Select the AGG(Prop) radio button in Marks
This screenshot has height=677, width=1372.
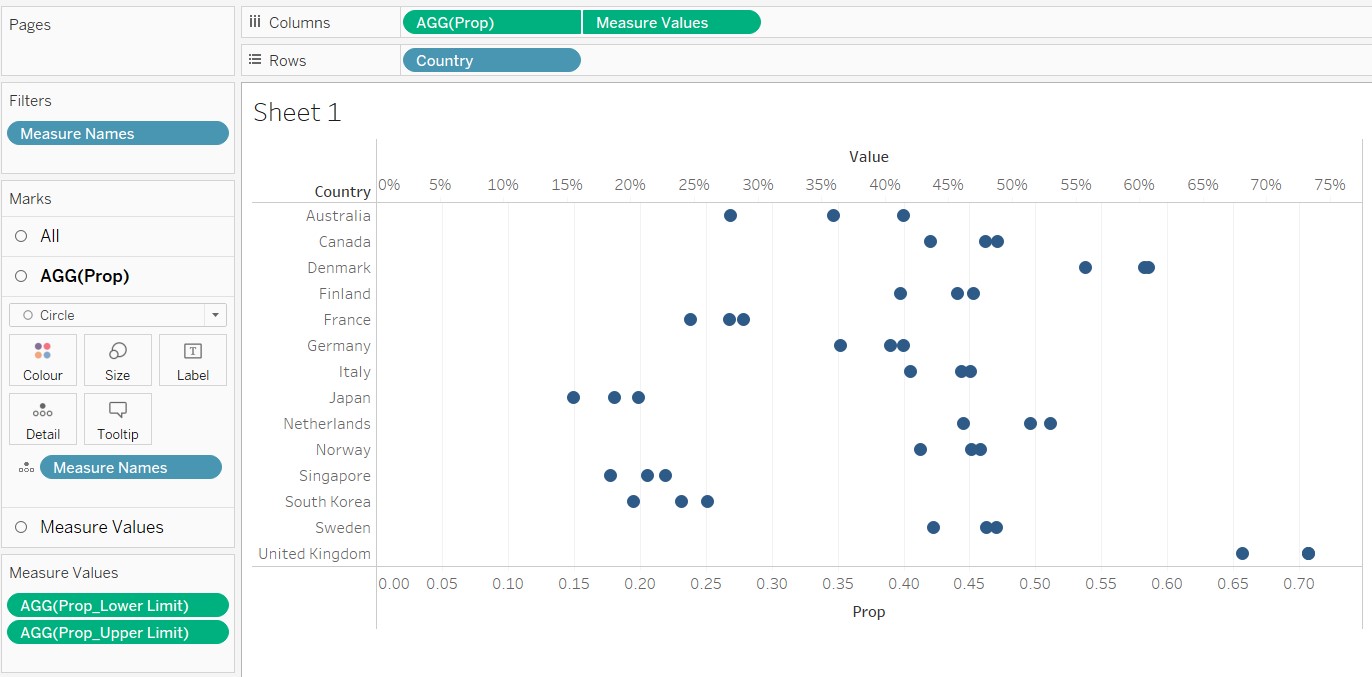[x=19, y=275]
